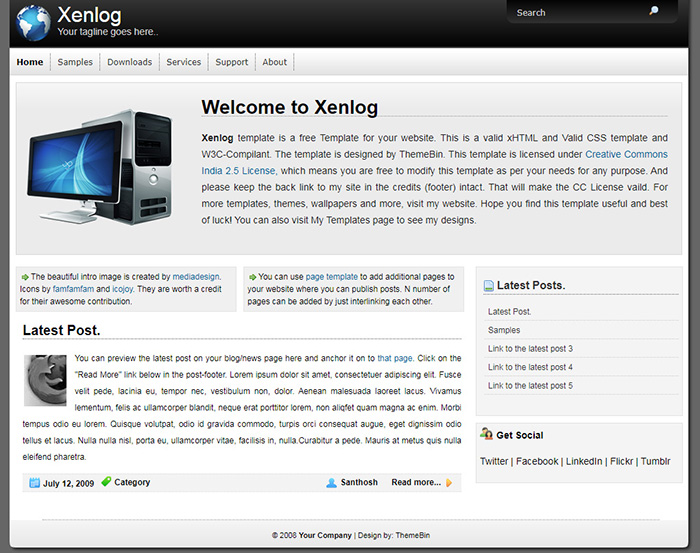This screenshot has height=553, width=700.
Task: Open the 'page template' link
Action: [x=332, y=277]
